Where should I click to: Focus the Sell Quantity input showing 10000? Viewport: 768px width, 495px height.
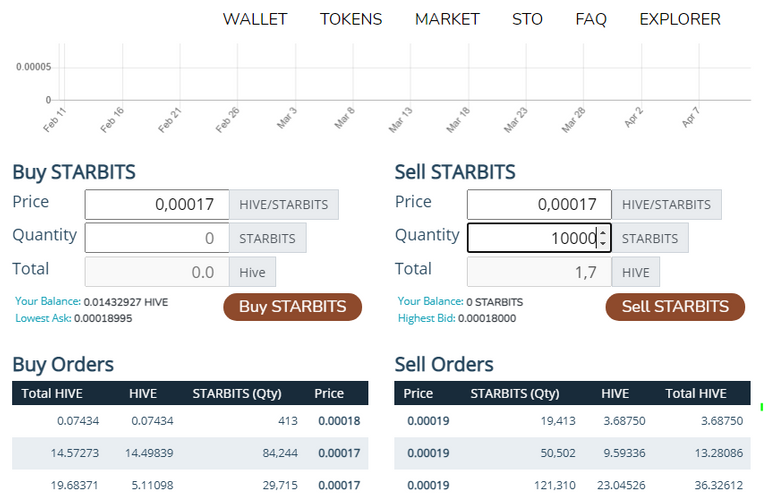click(x=539, y=238)
